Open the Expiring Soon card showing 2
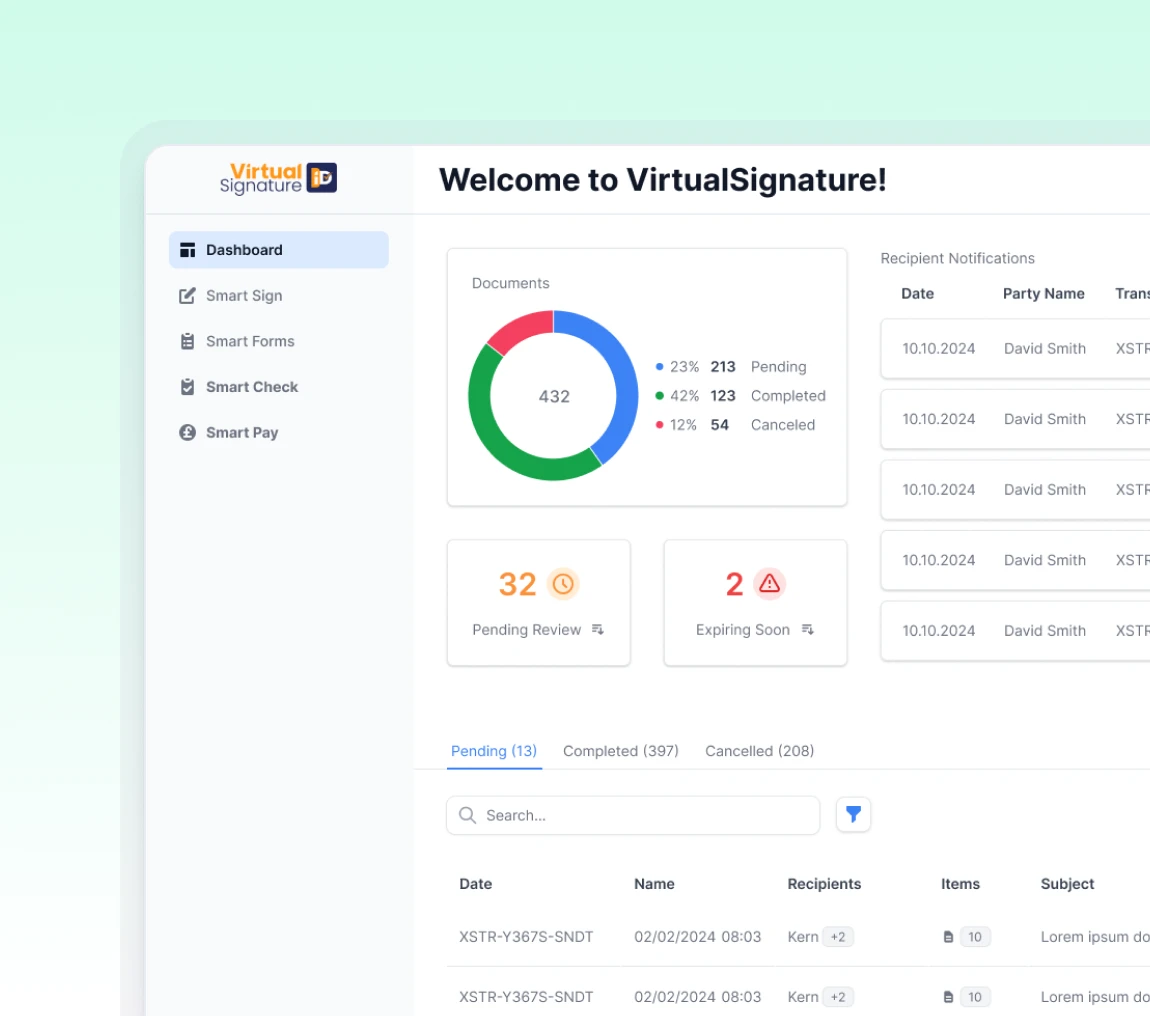Viewport: 1150px width, 1016px height. pos(755,603)
